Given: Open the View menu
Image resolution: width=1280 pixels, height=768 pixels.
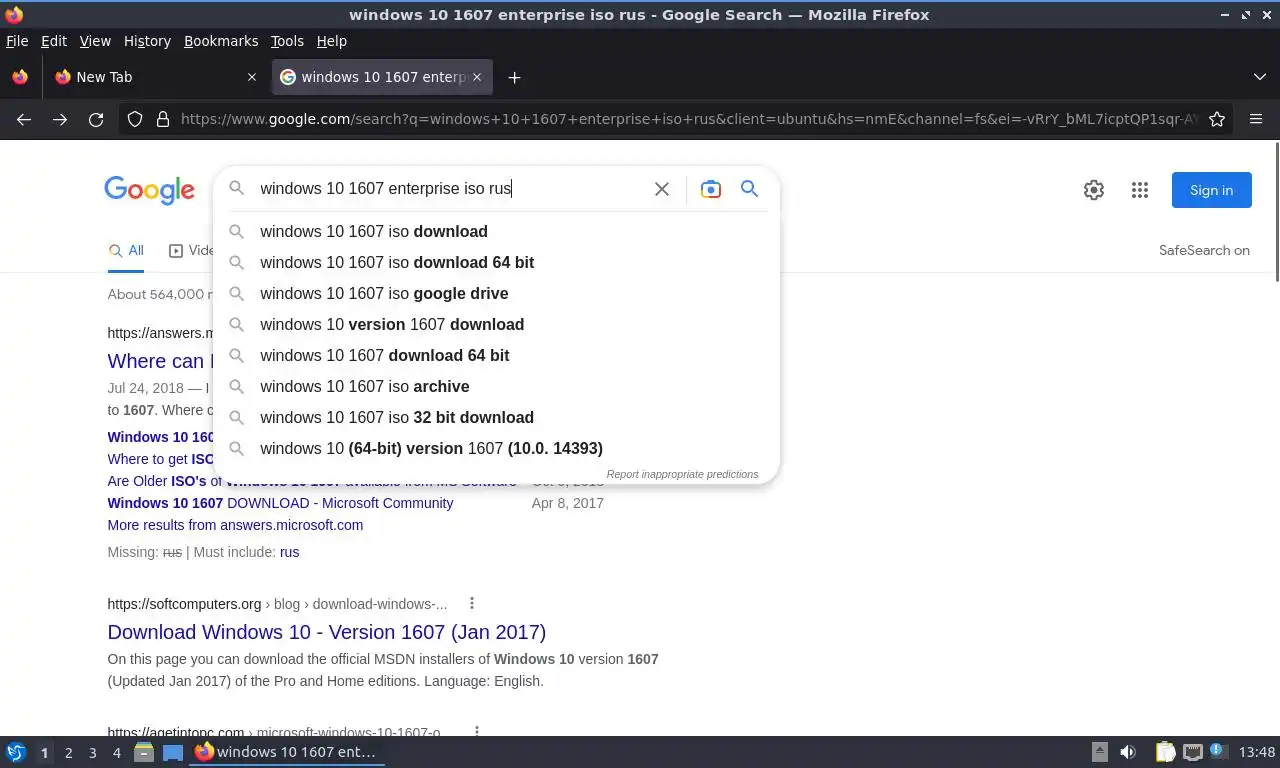Looking at the screenshot, I should coord(95,41).
